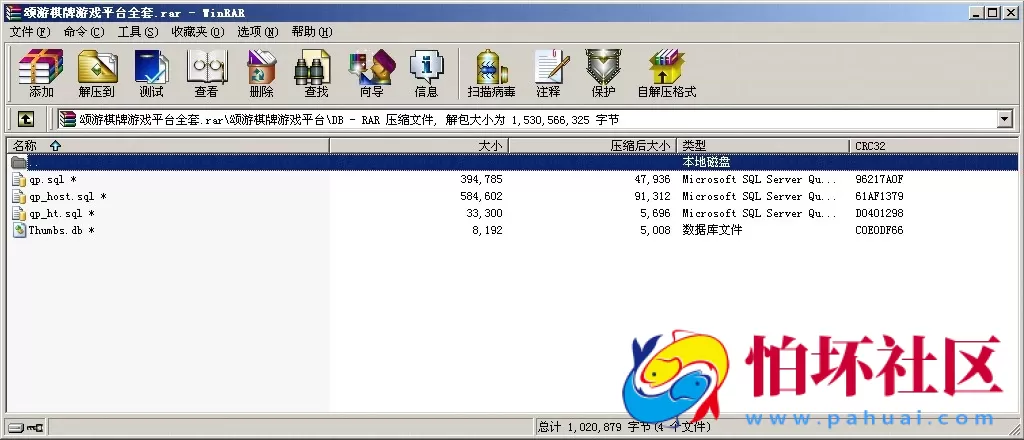This screenshot has height=440, width=1024.
Task: Click packed size 5,008
Action: click(656, 230)
